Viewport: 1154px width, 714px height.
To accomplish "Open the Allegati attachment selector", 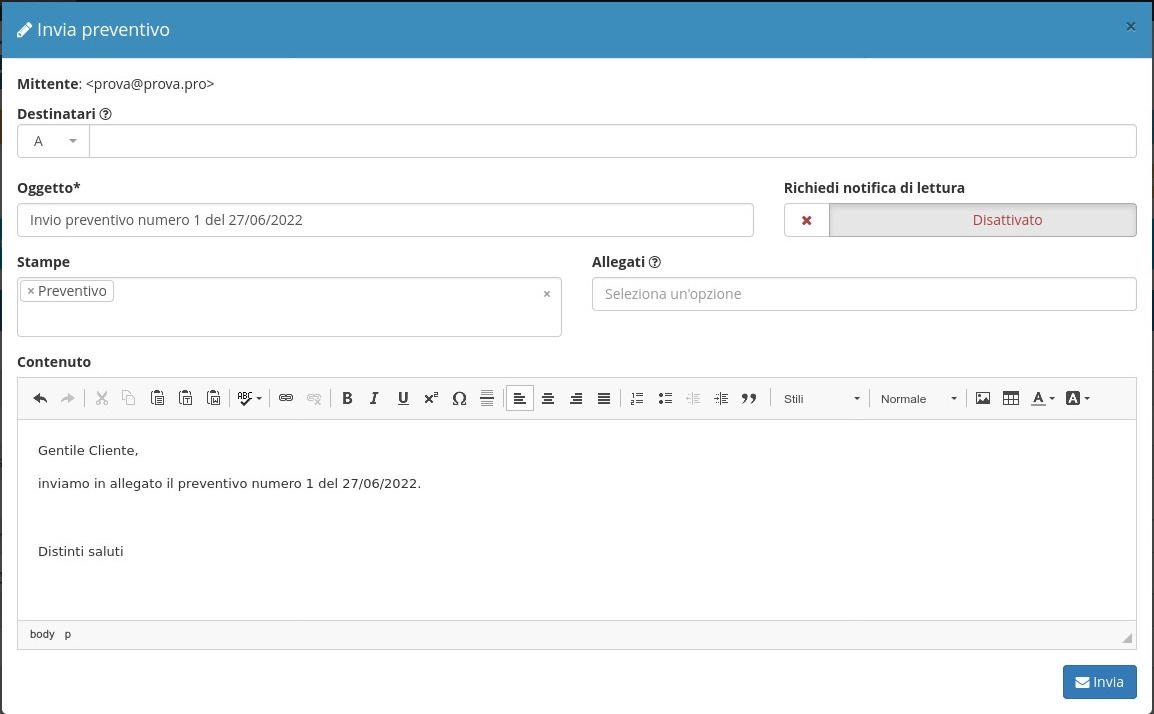I will [863, 294].
